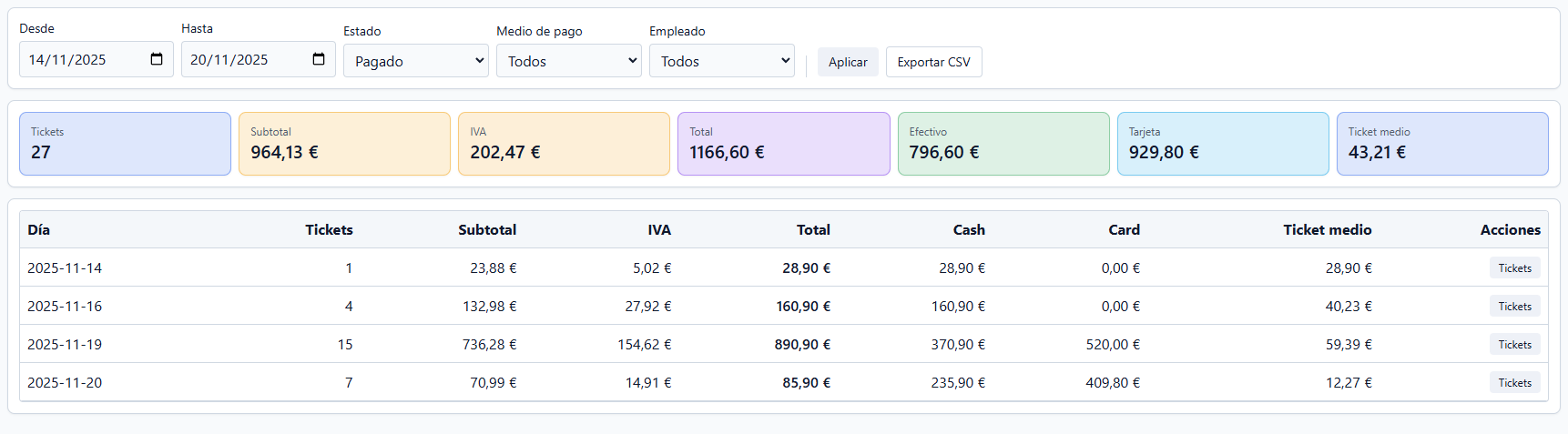Open the Medio de pago dropdown
This screenshot has height=434, width=1568.
tap(568, 61)
